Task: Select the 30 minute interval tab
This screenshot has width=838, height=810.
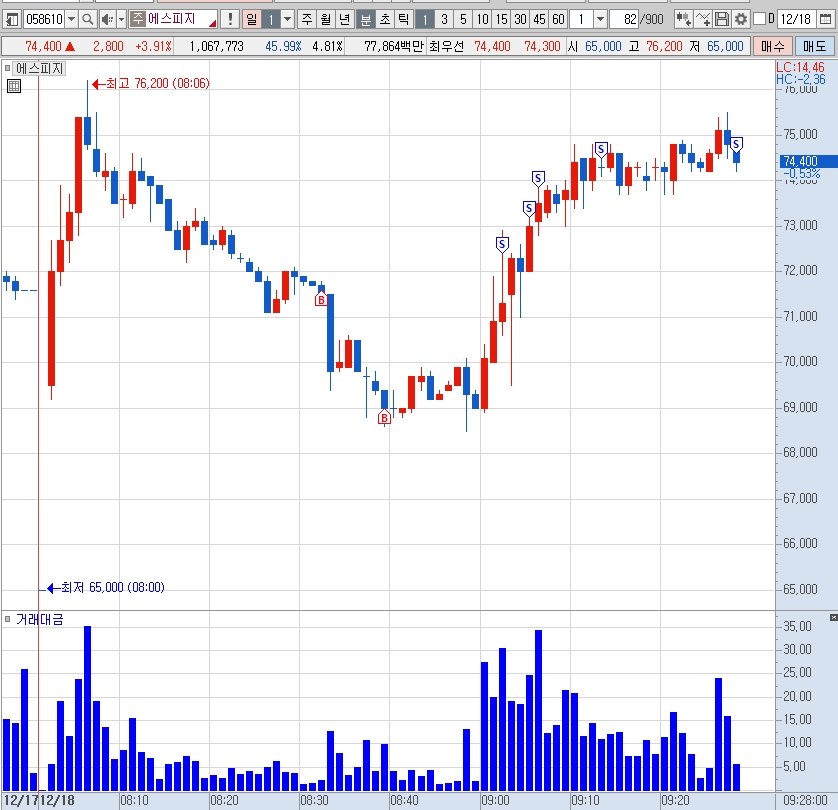Action: [x=521, y=20]
